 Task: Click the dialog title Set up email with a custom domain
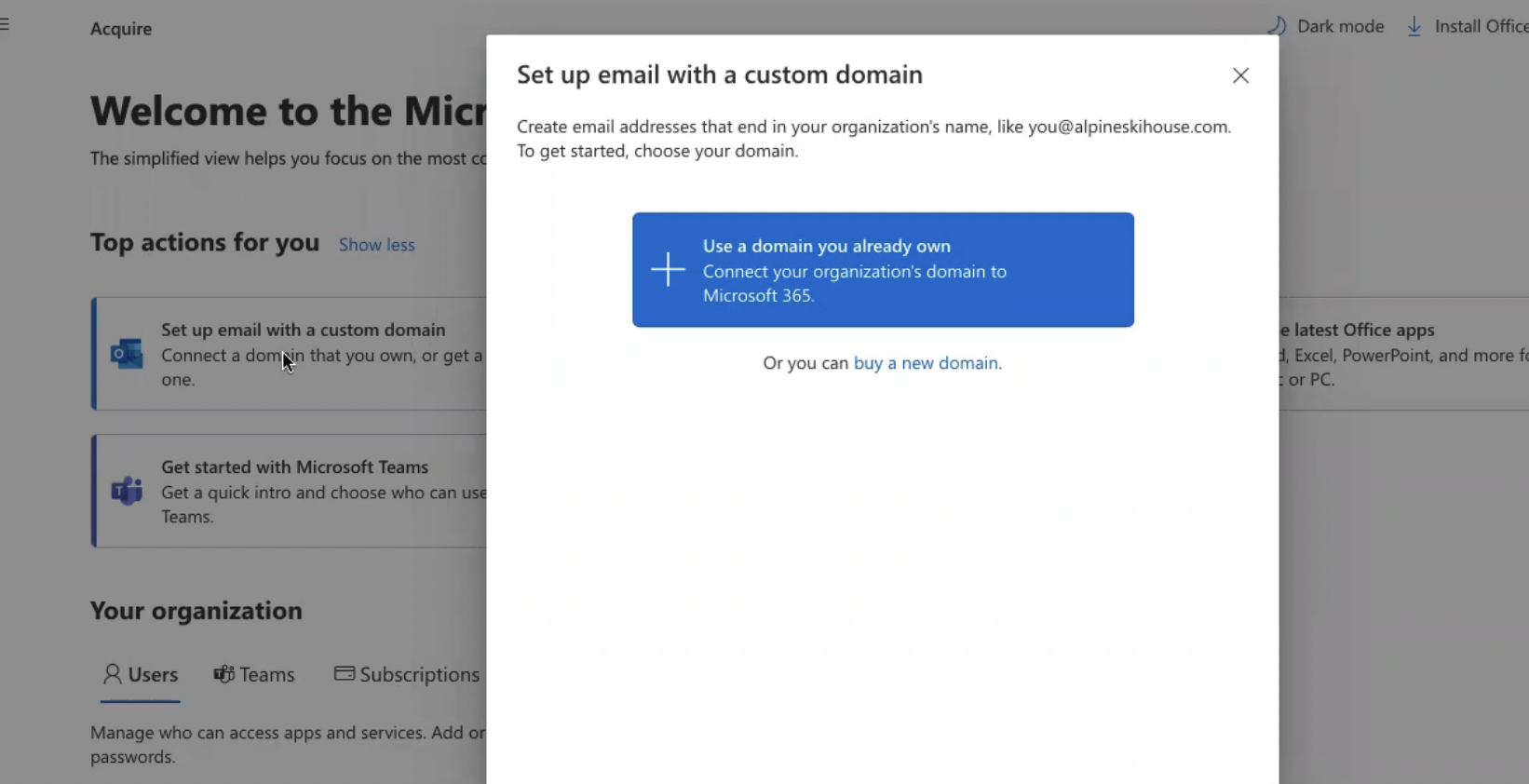720,74
